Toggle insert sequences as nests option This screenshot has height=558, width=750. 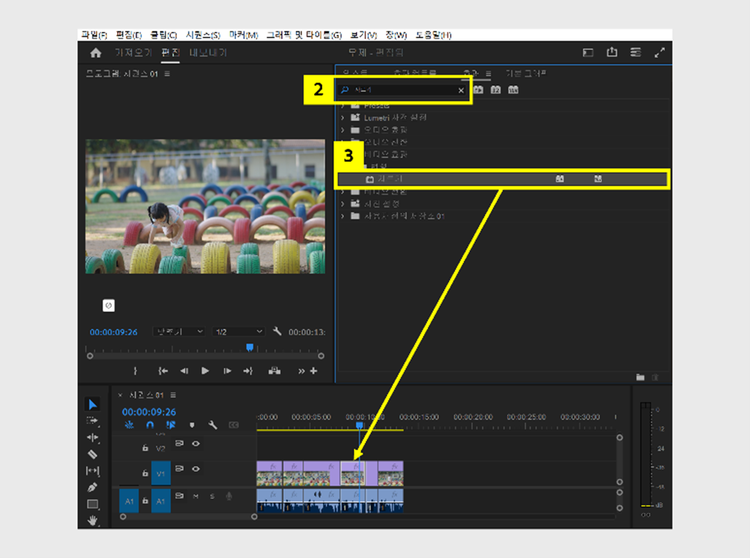click(x=129, y=425)
